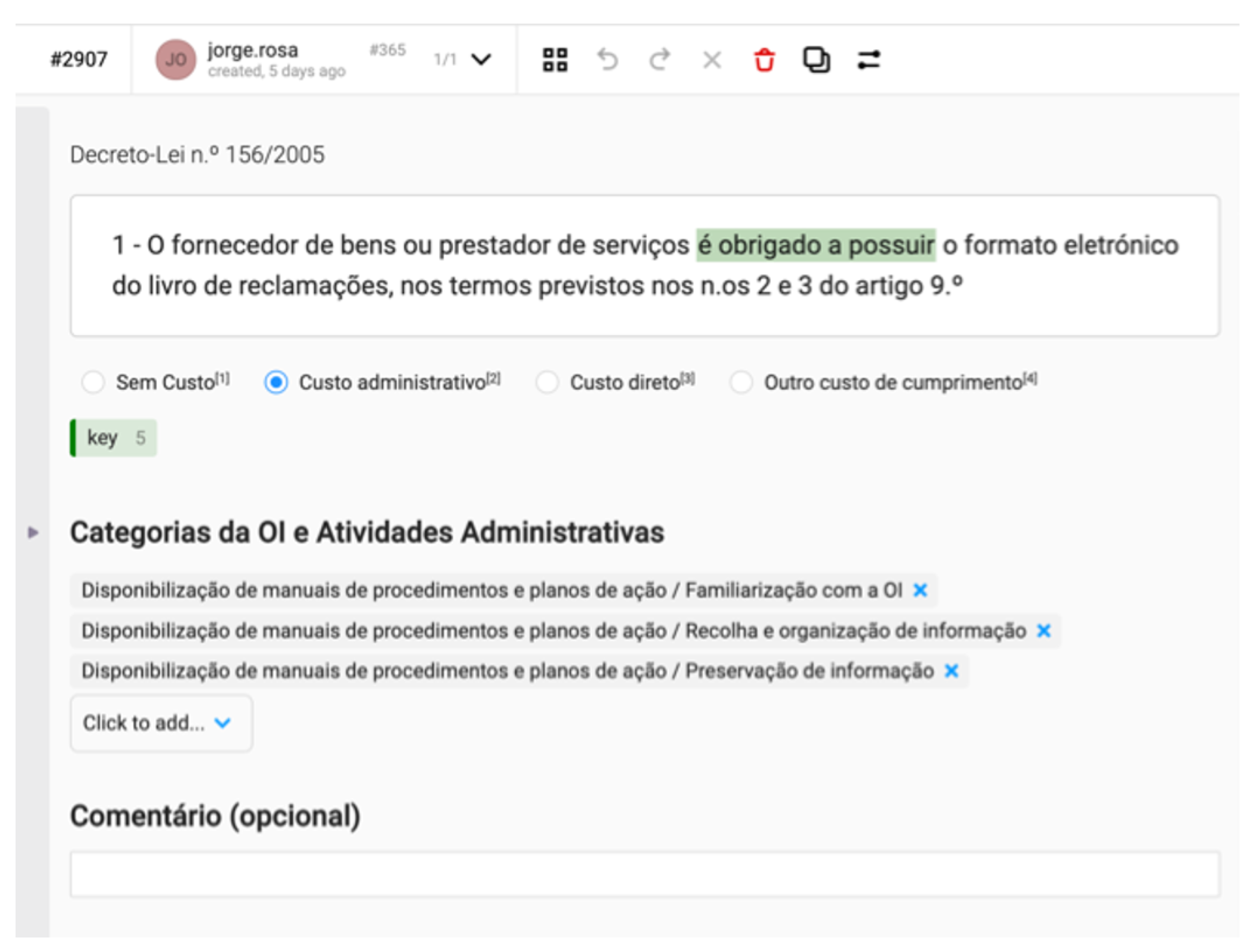This screenshot has width=1257, height=952.
Task: Click the Comentário optional text field
Action: point(645,874)
